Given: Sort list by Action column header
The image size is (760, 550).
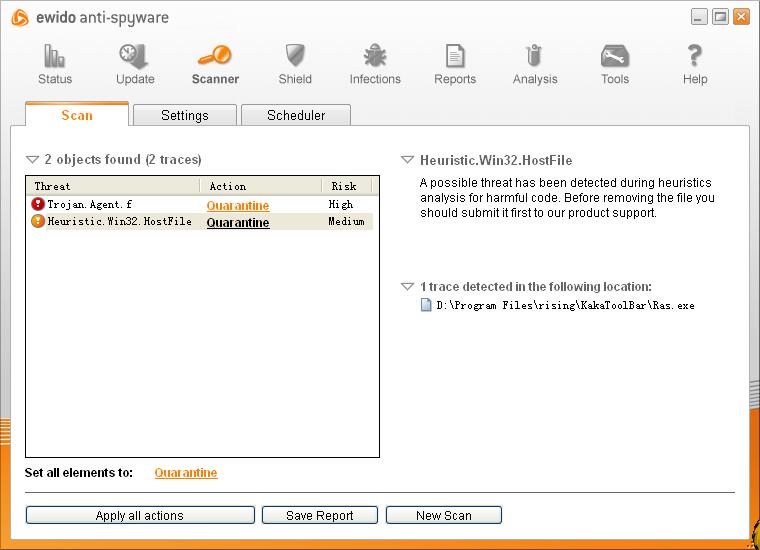Looking at the screenshot, I should (x=261, y=186).
